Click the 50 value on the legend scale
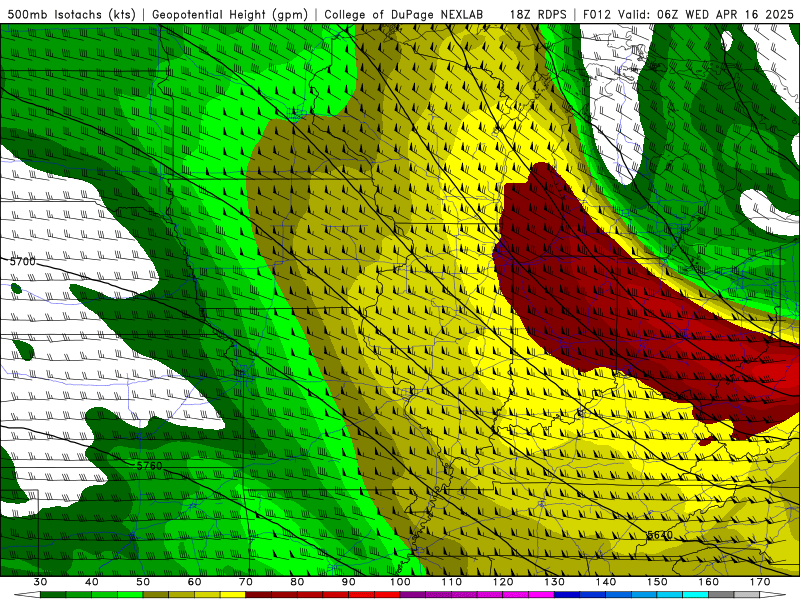Screen dimensions: 800x600 (x=143, y=582)
